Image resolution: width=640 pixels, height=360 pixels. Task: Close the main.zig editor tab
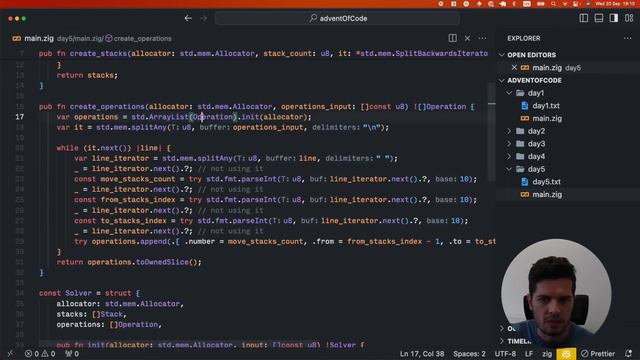[x=467, y=38]
